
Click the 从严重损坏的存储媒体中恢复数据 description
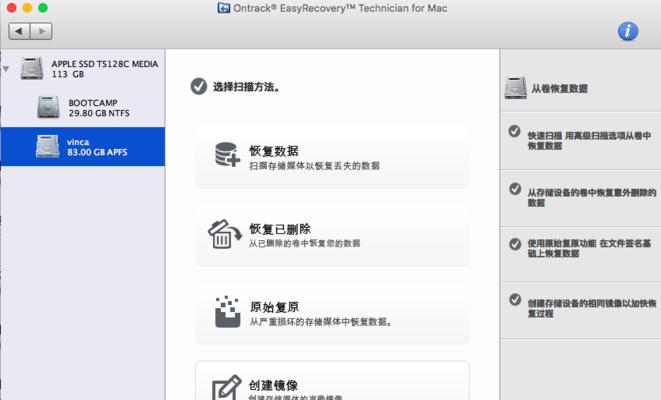321,322
